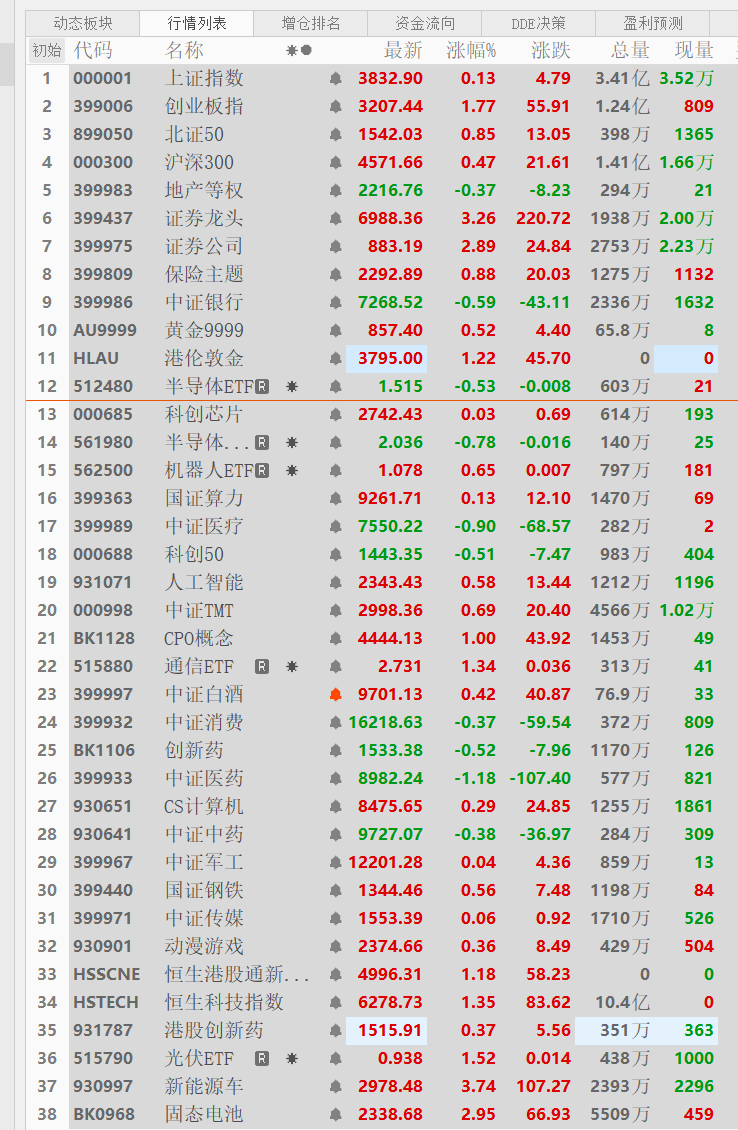Open the 盈利预测 tab

click(652, 23)
